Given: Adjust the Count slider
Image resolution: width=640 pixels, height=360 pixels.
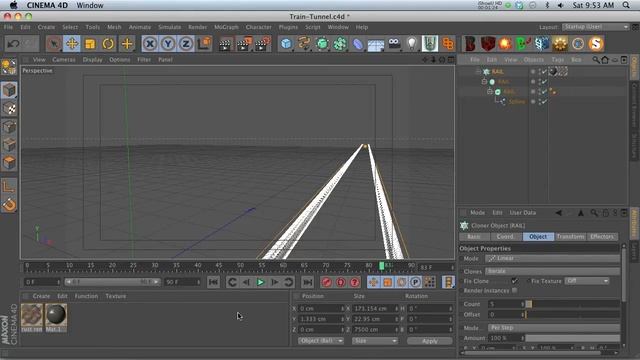Looking at the screenshot, I should pyautogui.click(x=573, y=304).
